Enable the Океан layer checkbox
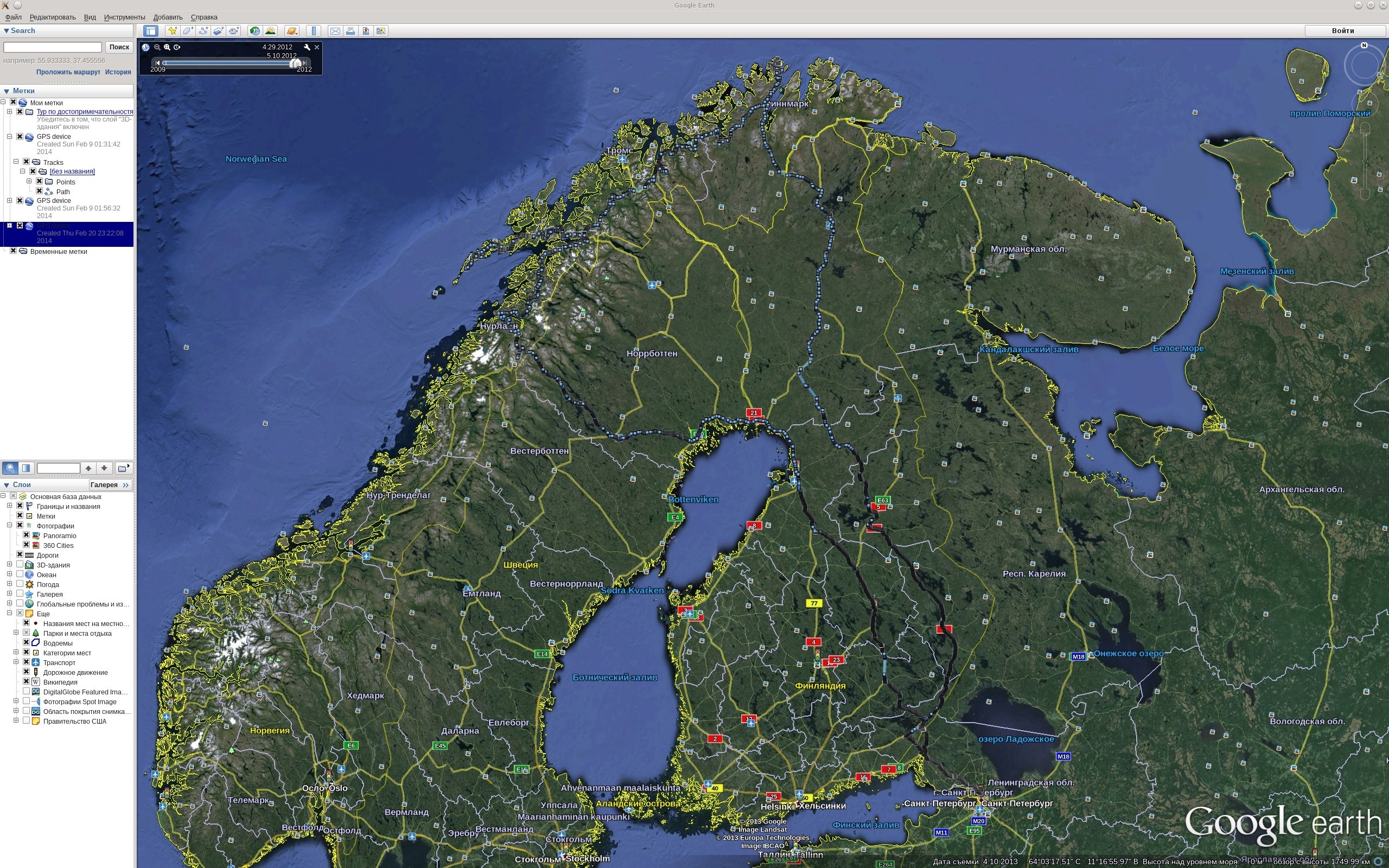Screen dimensions: 1389x868 coord(20,574)
